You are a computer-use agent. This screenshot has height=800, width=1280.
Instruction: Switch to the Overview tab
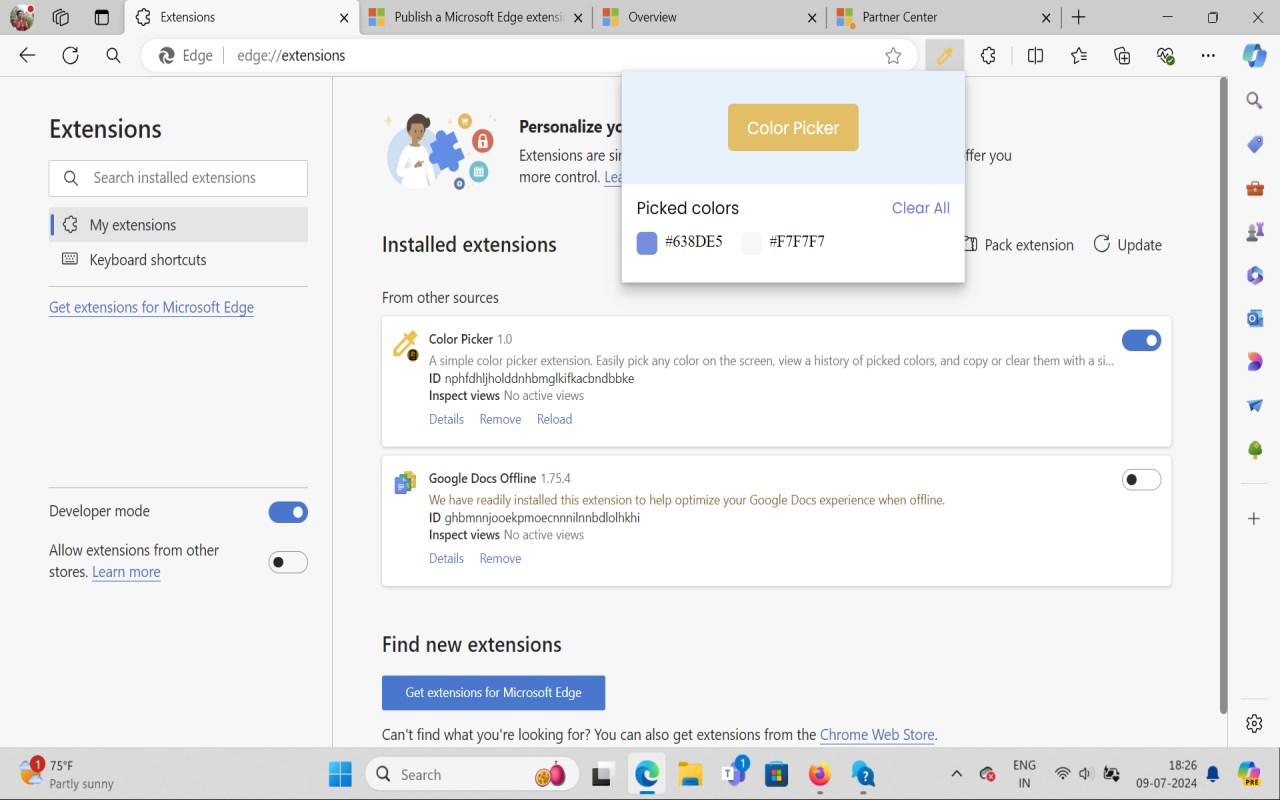[710, 17]
